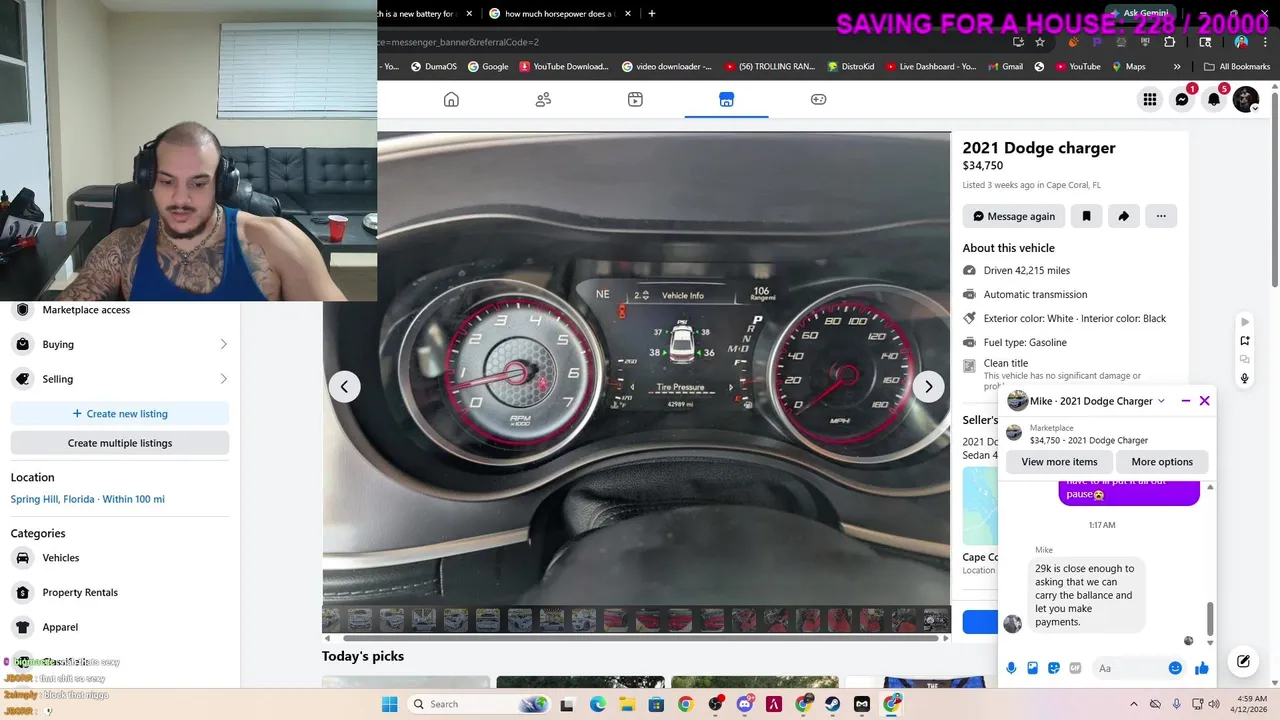1280x720 pixels.
Task: Open Property Rentals category
Action: pyautogui.click(x=120, y=592)
